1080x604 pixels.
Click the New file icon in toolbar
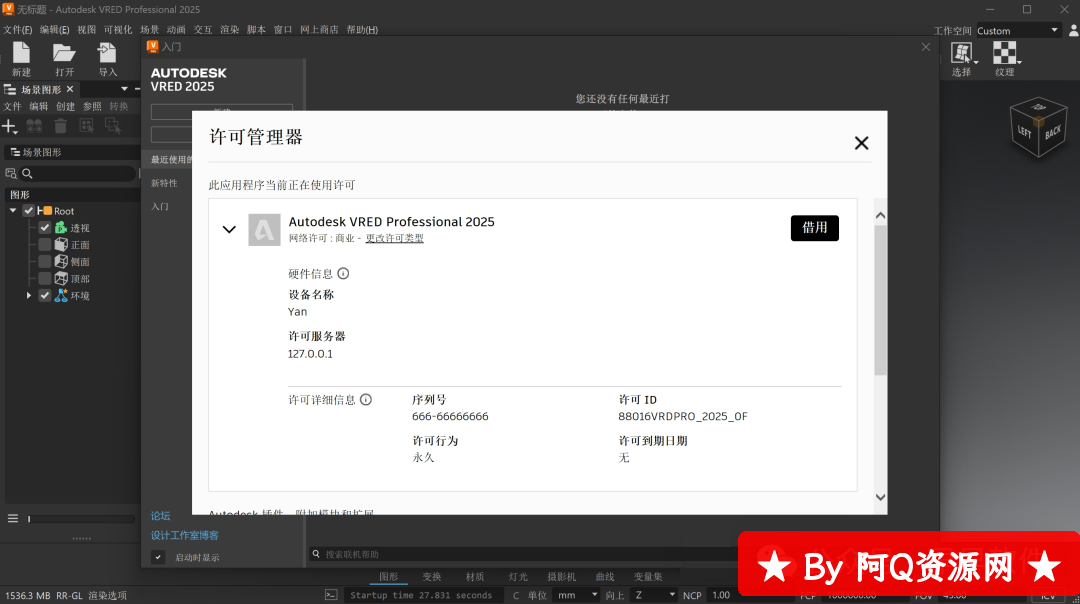[x=21, y=53]
